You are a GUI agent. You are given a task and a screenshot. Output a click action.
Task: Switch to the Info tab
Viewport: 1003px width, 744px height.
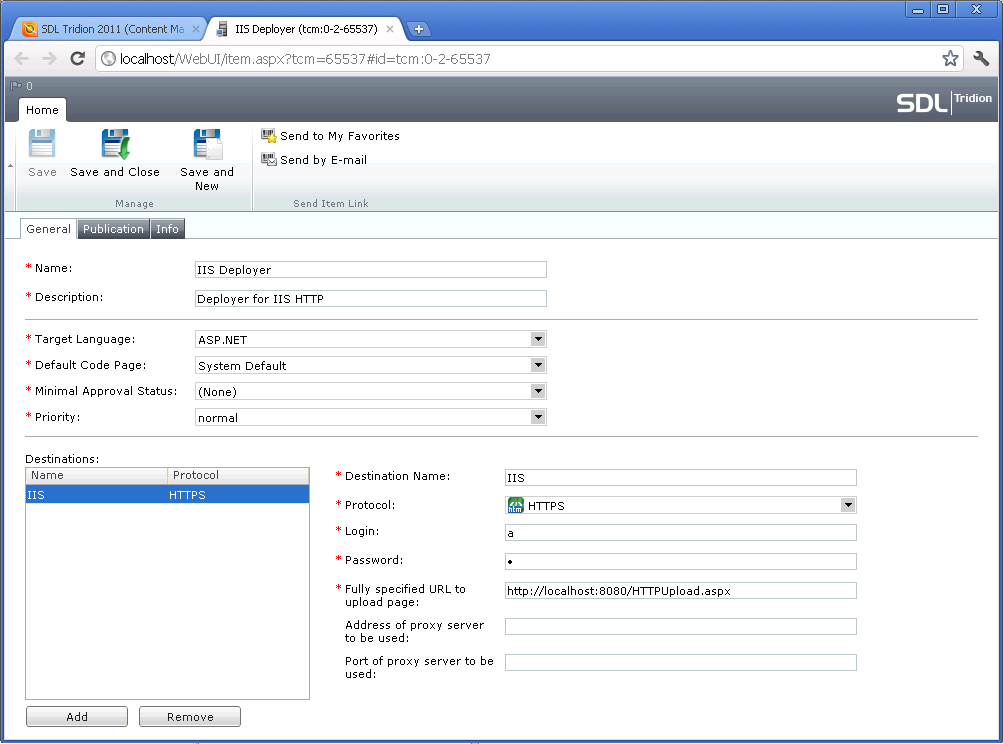[167, 229]
